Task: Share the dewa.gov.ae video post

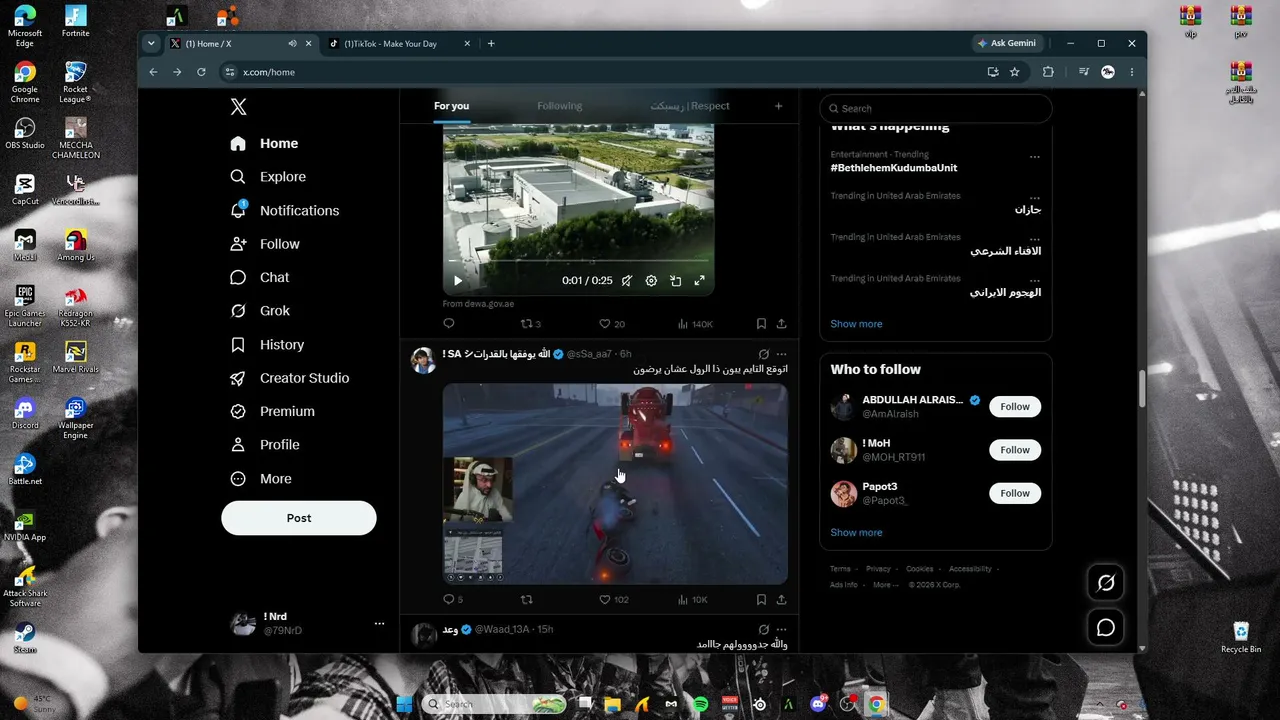Action: (x=781, y=324)
